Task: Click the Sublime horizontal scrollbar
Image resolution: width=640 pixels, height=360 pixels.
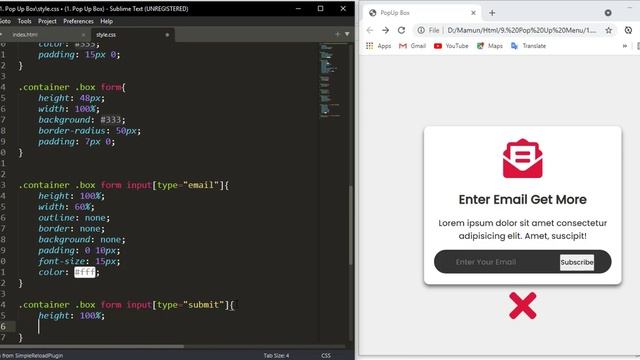Action: (92, 347)
